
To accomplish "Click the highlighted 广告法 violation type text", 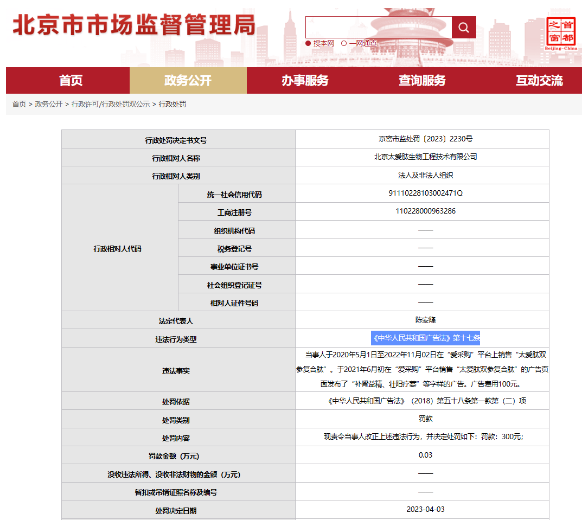I will [x=426, y=338].
